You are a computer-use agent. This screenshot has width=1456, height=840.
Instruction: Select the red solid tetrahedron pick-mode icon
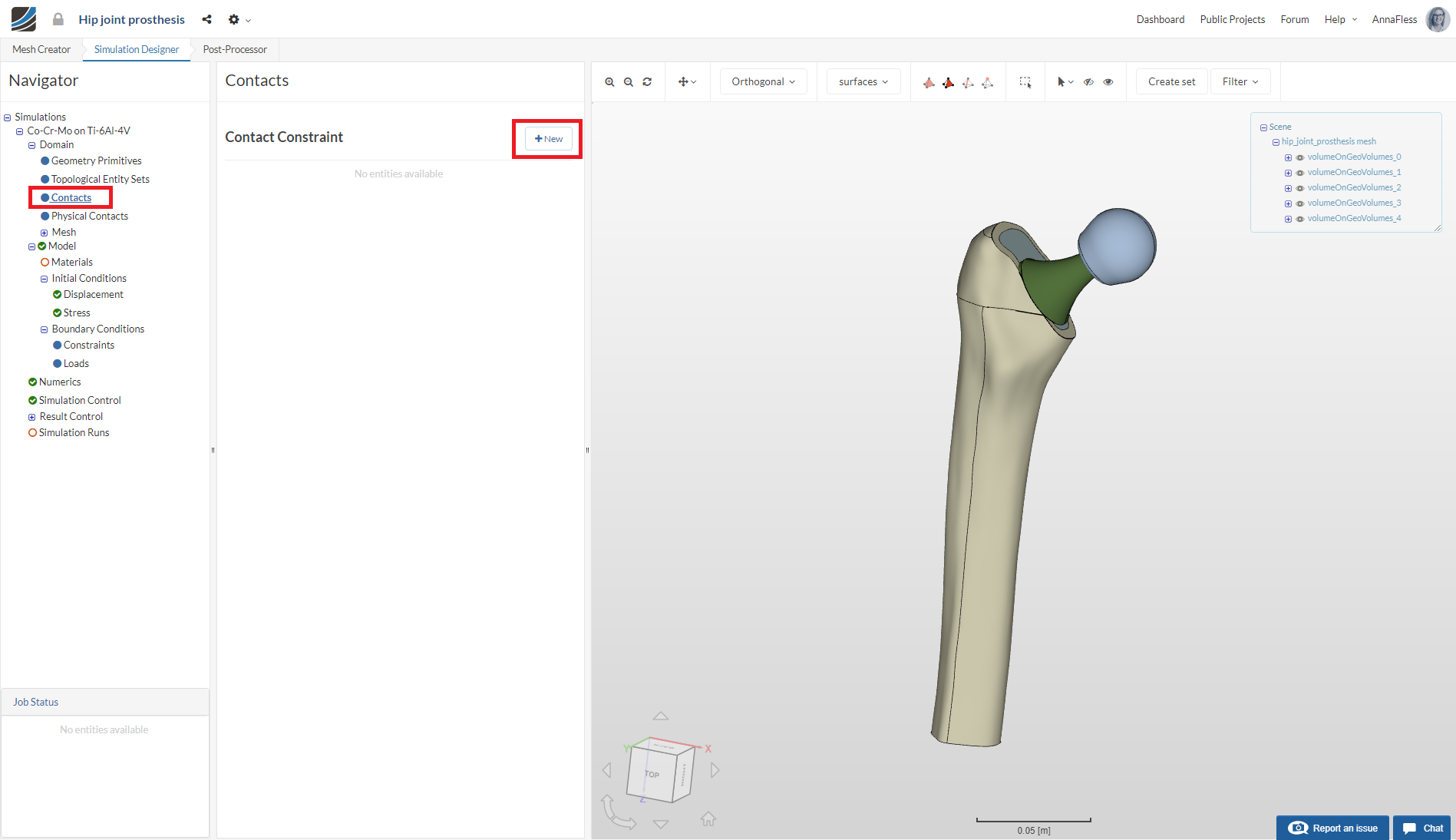coord(949,82)
